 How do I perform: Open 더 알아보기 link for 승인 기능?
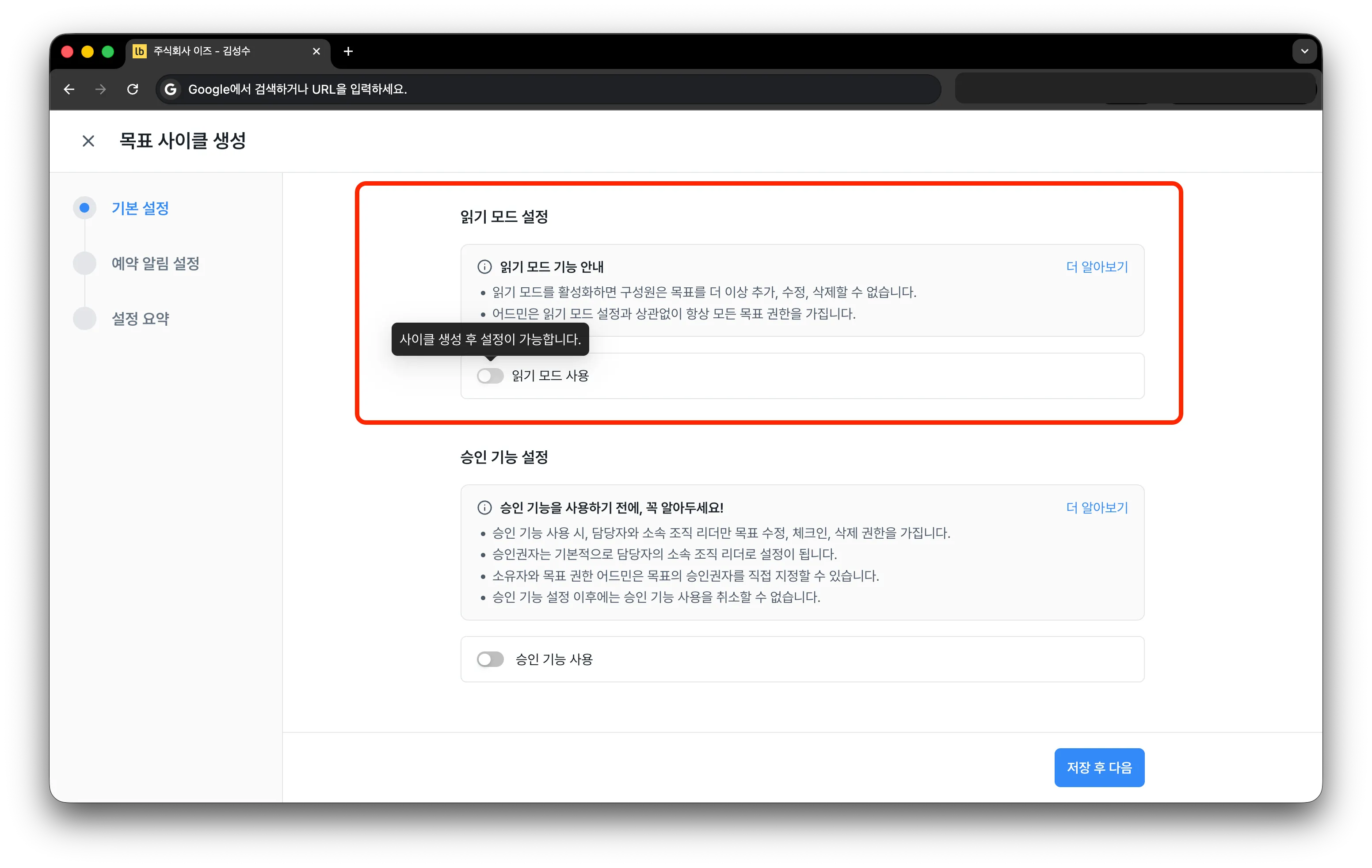coord(1097,507)
